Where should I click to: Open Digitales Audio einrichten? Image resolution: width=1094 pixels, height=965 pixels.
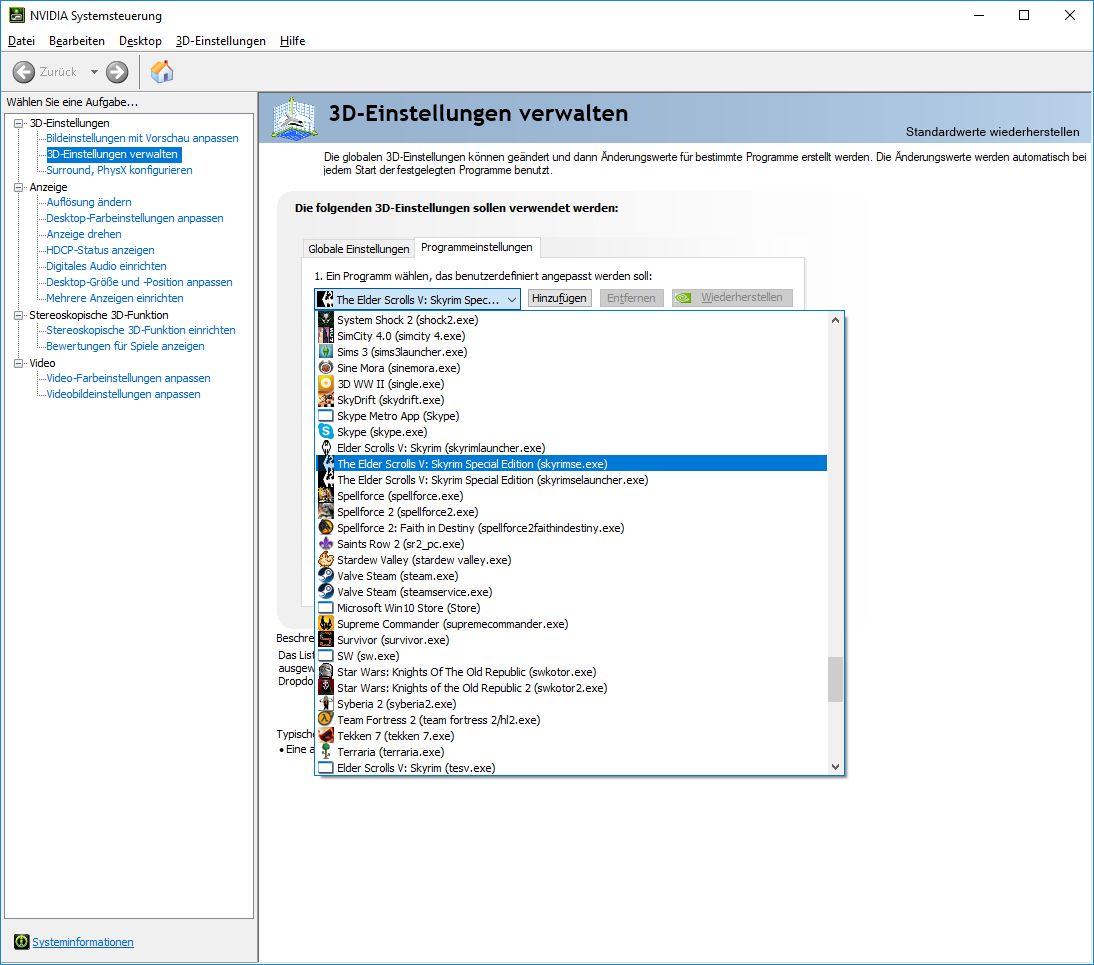106,267
